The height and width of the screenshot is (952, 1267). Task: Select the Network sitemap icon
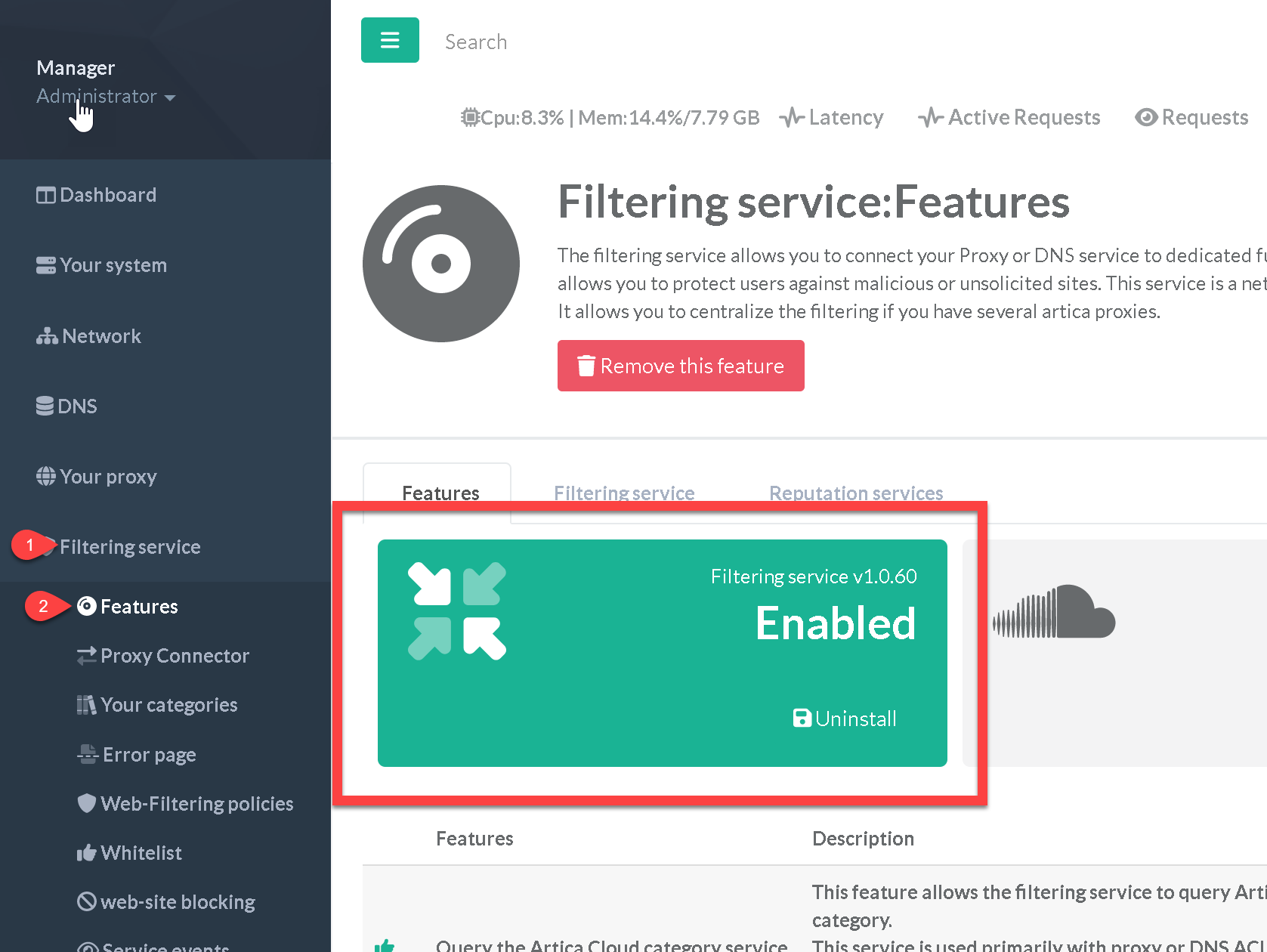(47, 336)
